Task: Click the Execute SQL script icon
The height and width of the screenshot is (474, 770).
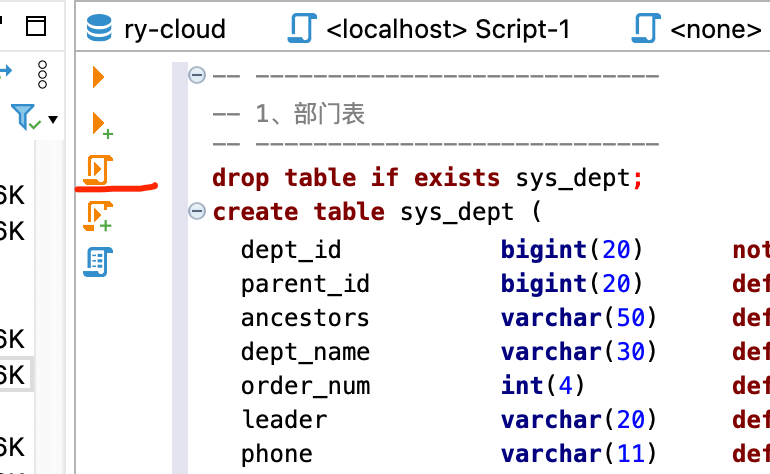Action: [98, 170]
